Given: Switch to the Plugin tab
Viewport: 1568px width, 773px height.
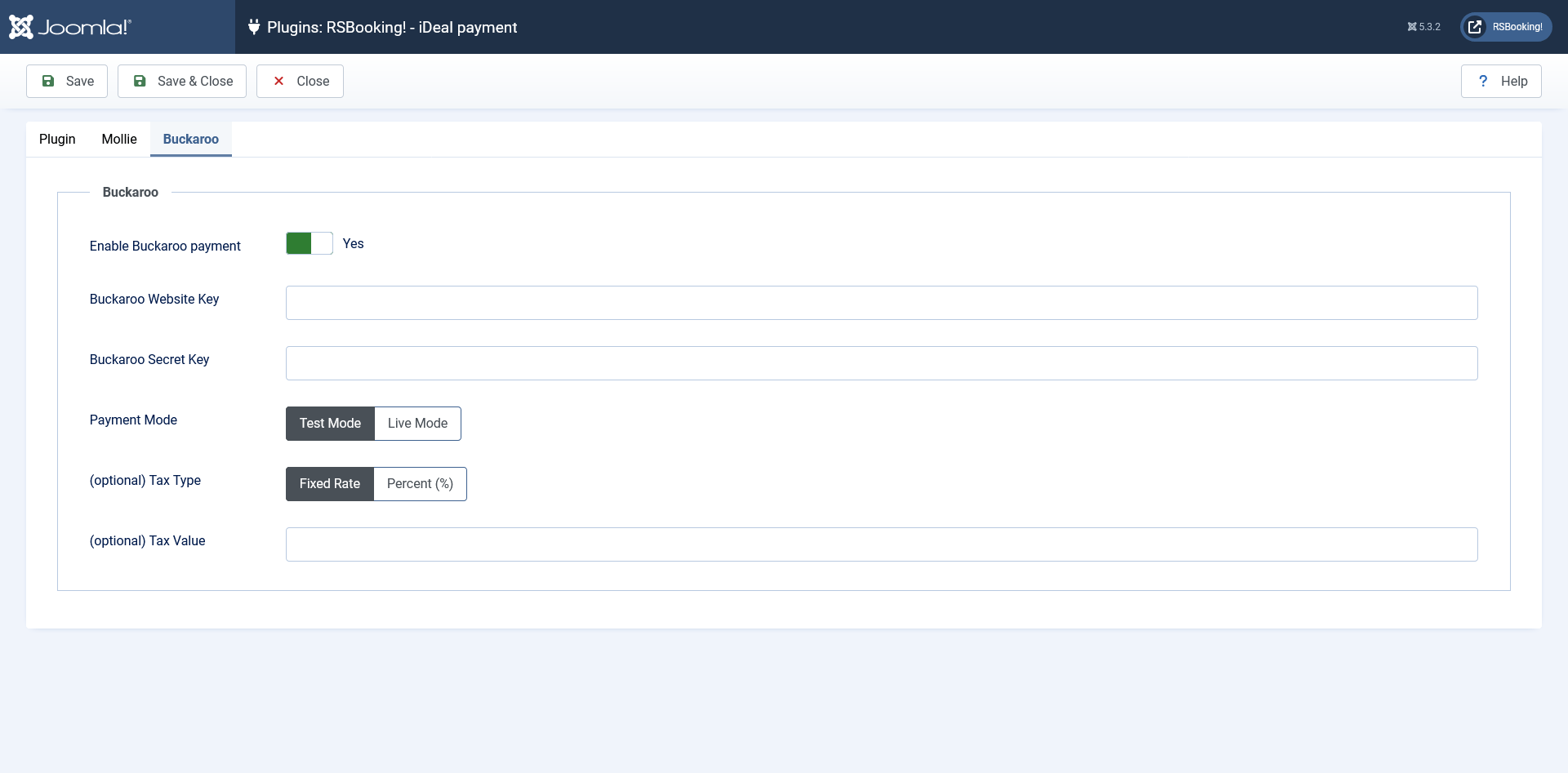Looking at the screenshot, I should (x=57, y=139).
